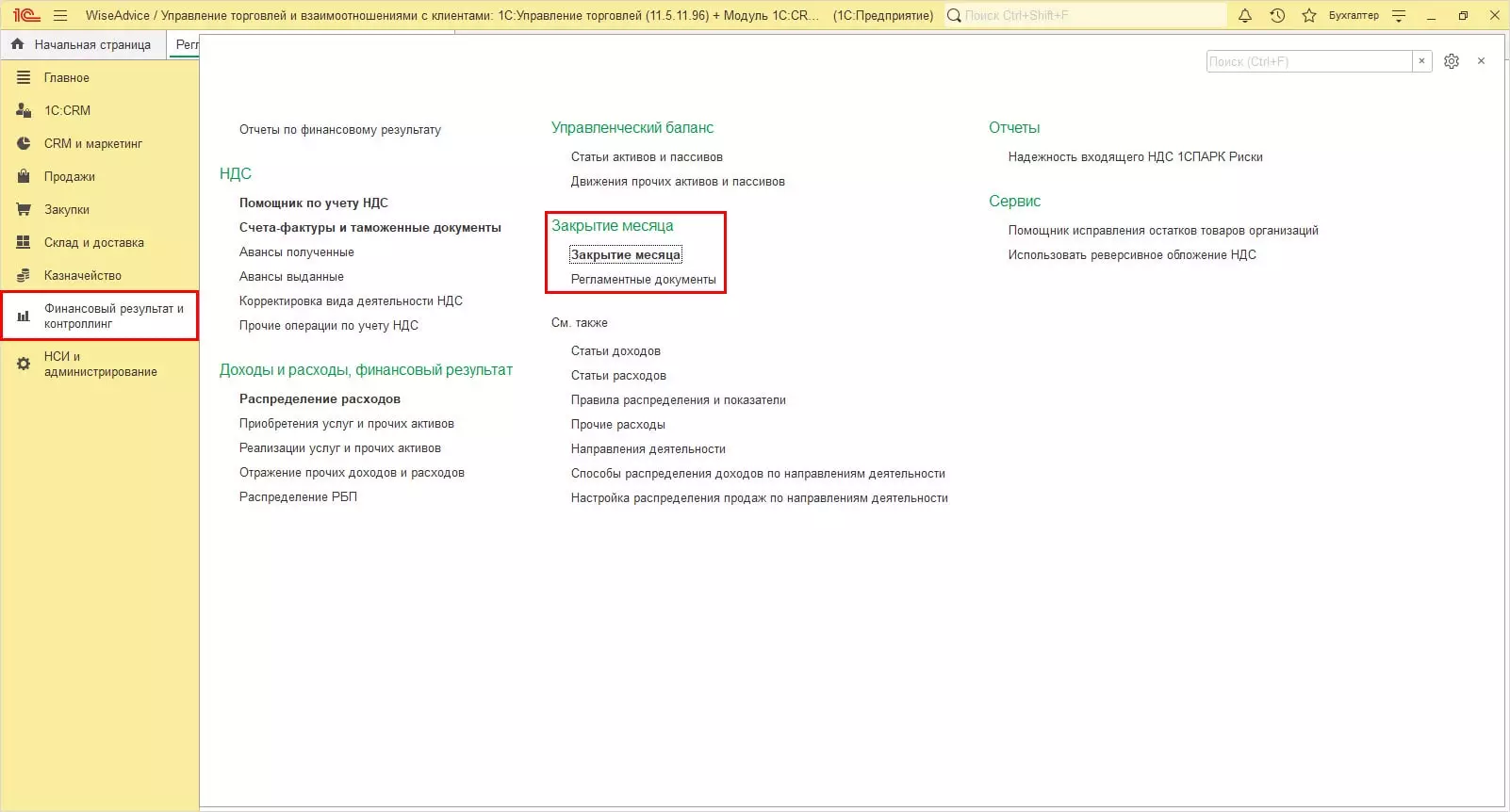Image resolution: width=1510 pixels, height=812 pixels.
Task: Open the panel settings lines icon
Action: pyautogui.click(x=1399, y=15)
